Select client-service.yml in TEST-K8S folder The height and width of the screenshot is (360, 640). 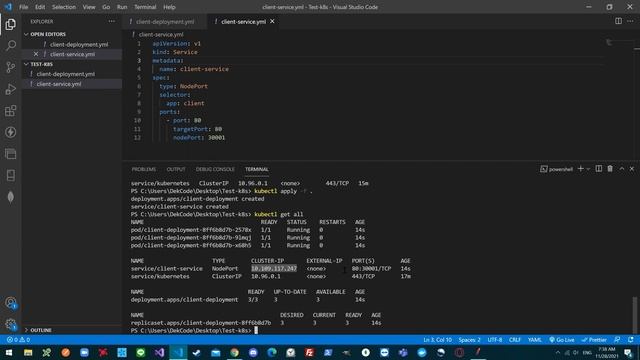tap(59, 84)
